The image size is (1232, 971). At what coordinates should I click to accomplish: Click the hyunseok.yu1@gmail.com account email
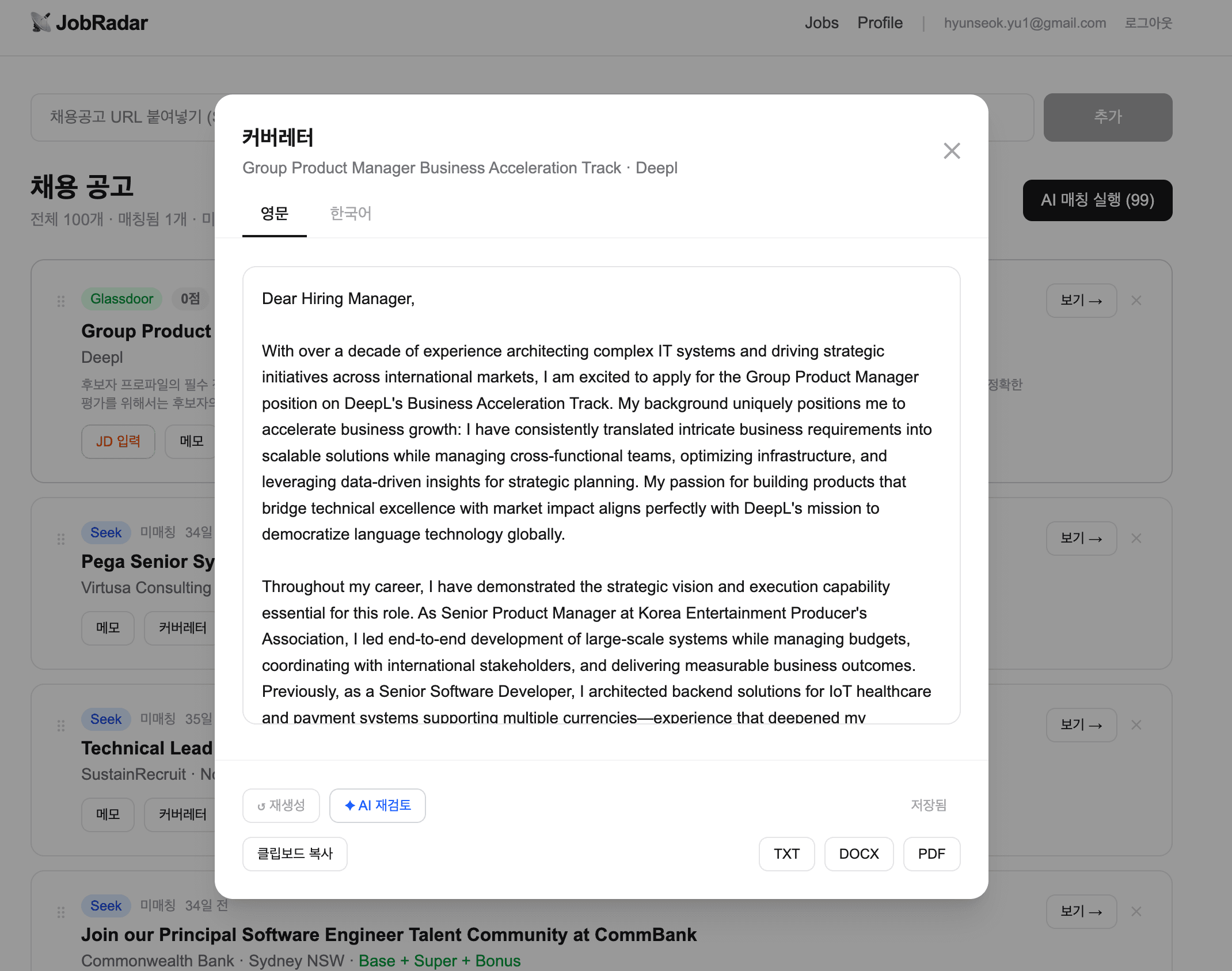tap(1025, 23)
